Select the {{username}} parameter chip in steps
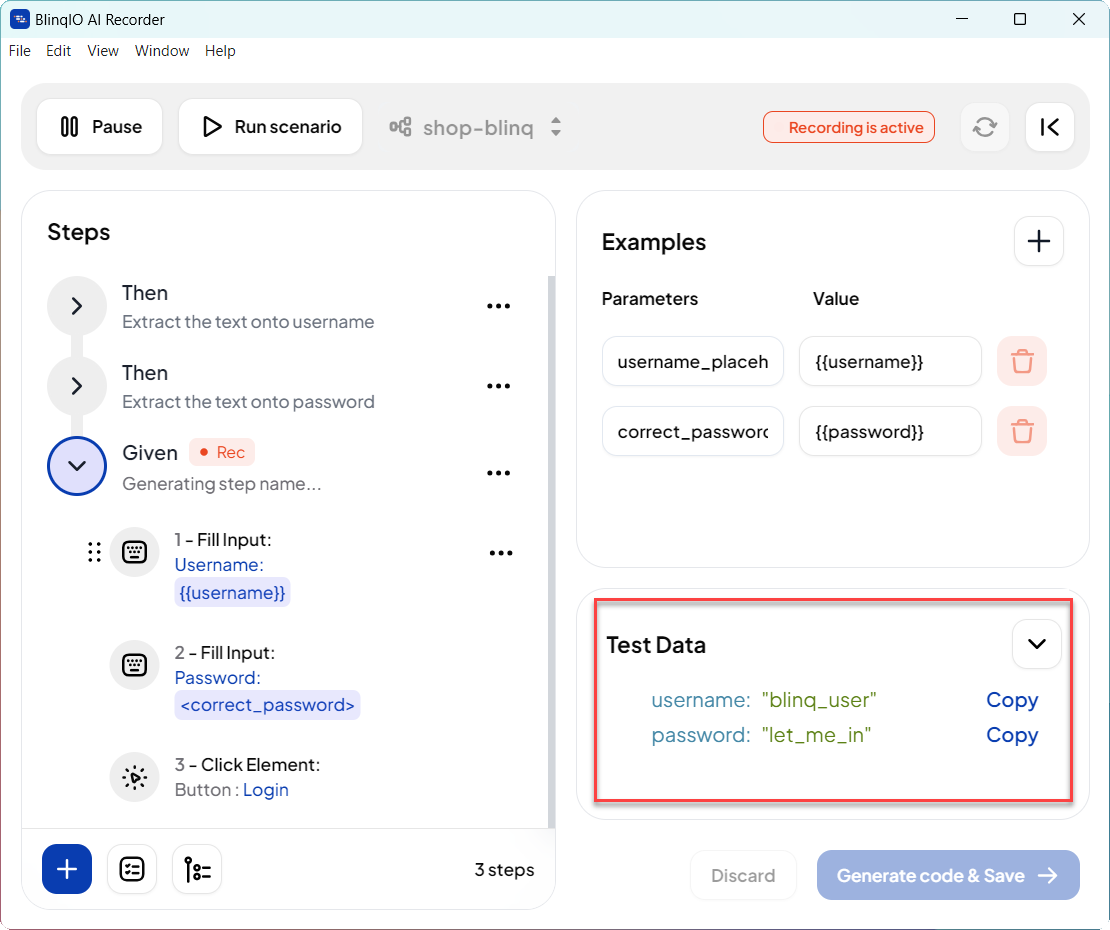Screen dimensions: 1110x930 232,593
